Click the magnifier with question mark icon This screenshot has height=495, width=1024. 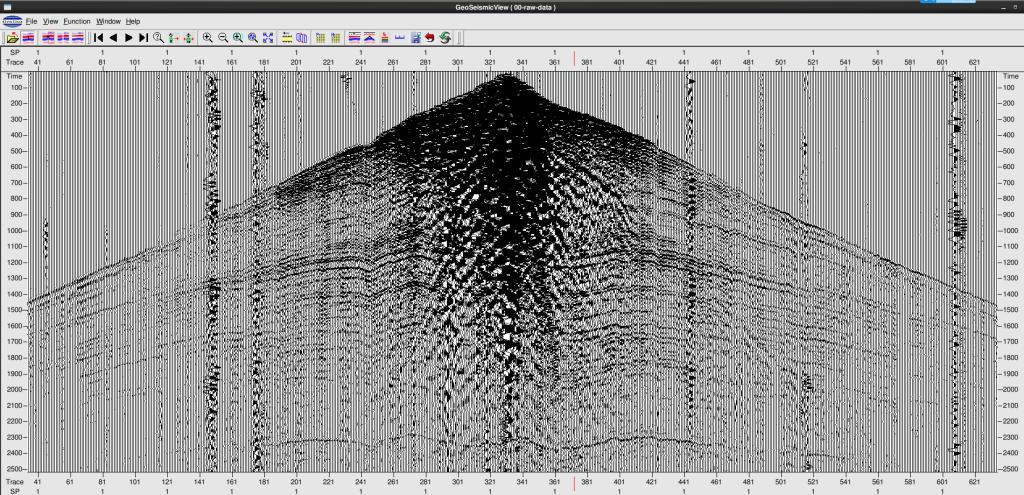(x=159, y=37)
